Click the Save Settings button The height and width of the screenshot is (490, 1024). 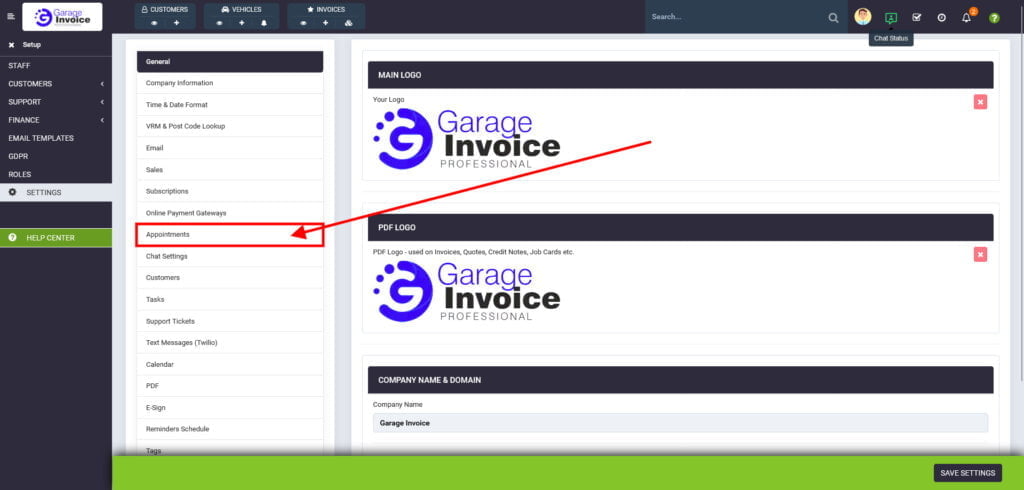(x=967, y=473)
